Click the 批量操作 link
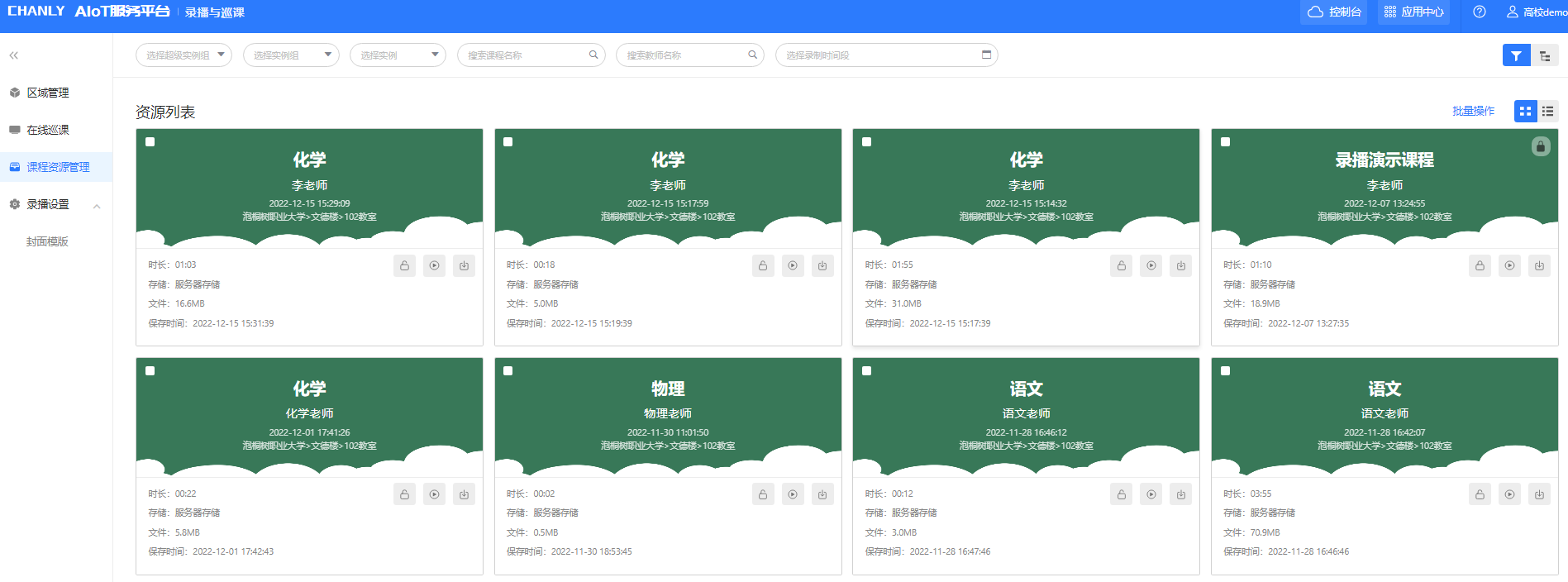This screenshot has height=582, width=1568. (1473, 111)
